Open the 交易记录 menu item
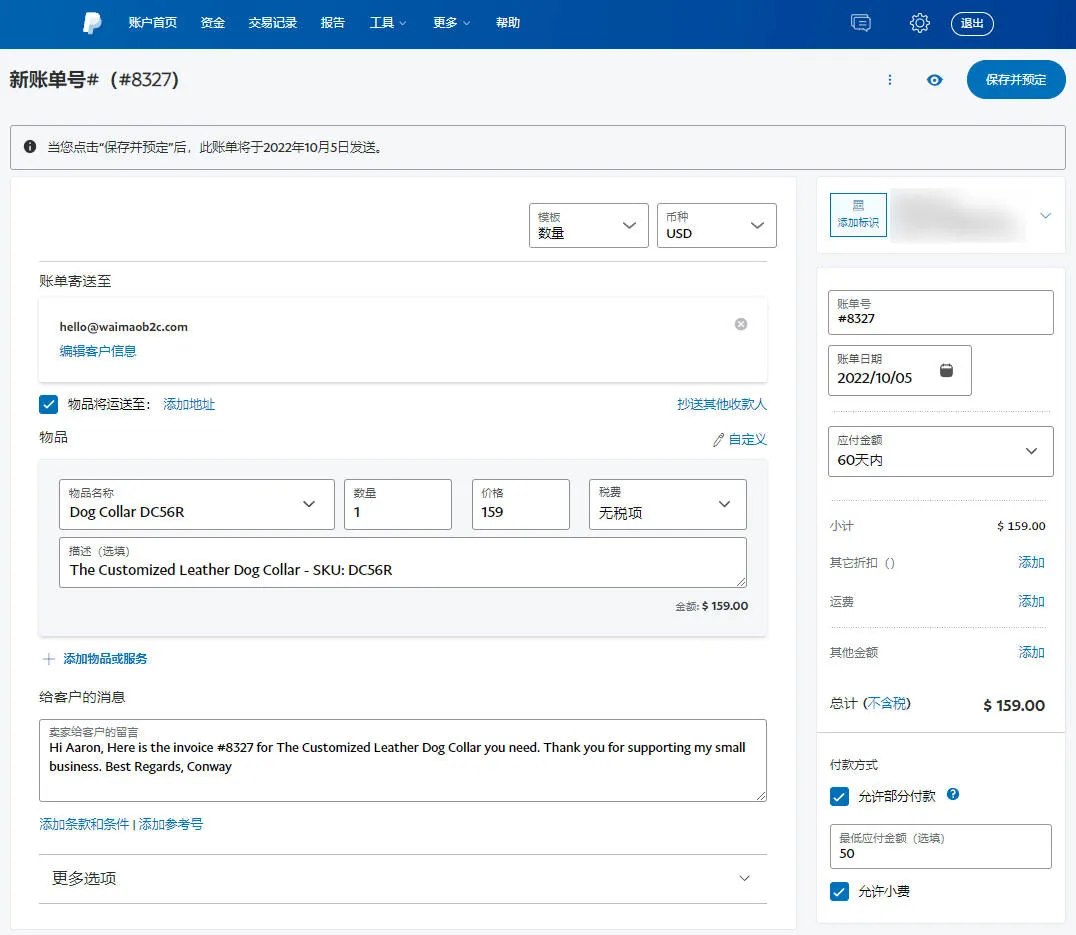1076x935 pixels. pos(272,23)
